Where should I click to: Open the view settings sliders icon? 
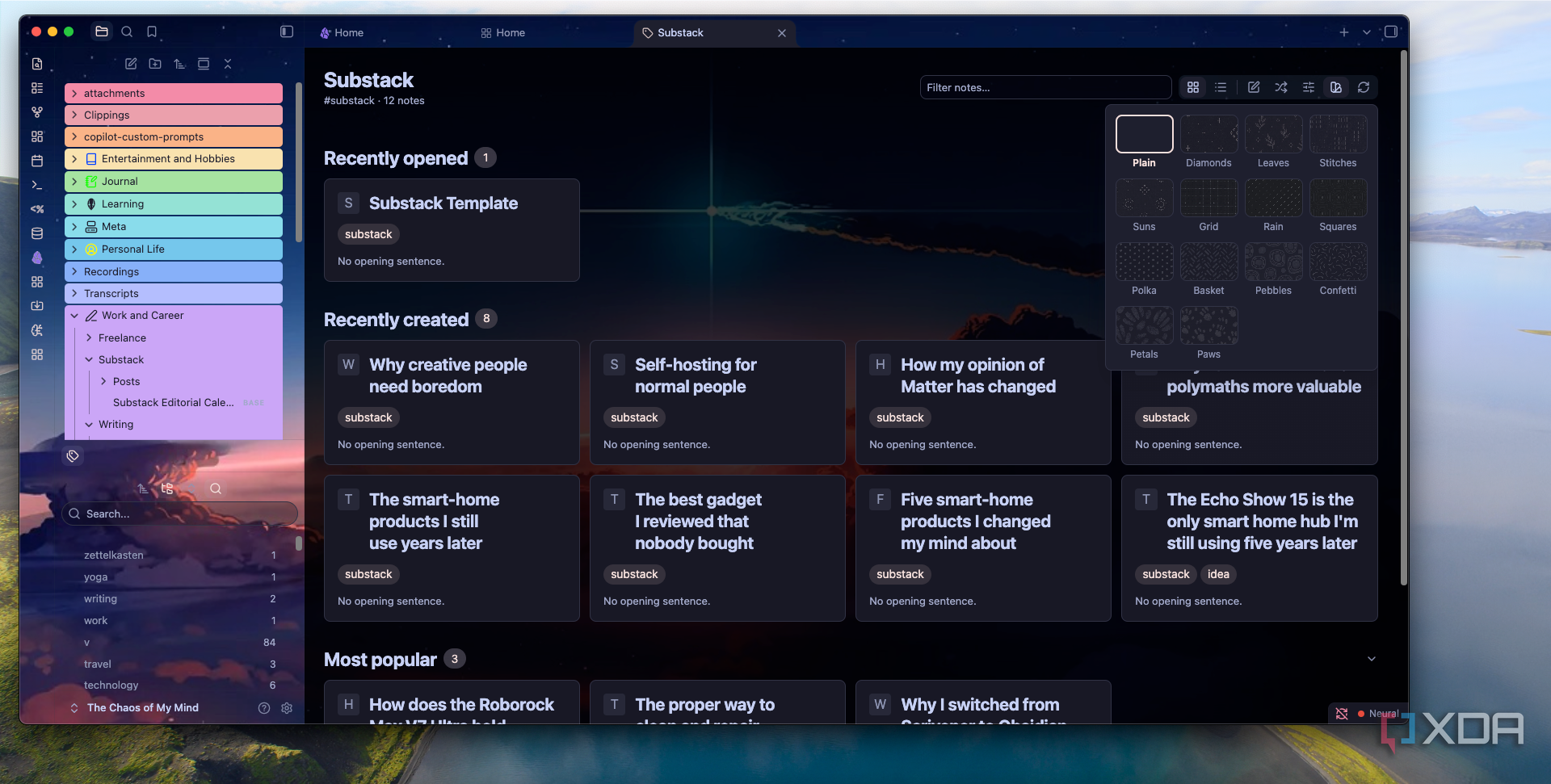click(1309, 87)
